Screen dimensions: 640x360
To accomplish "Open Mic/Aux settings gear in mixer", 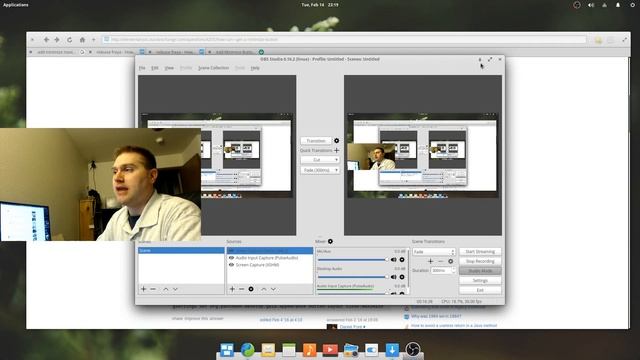I will [x=402, y=260].
